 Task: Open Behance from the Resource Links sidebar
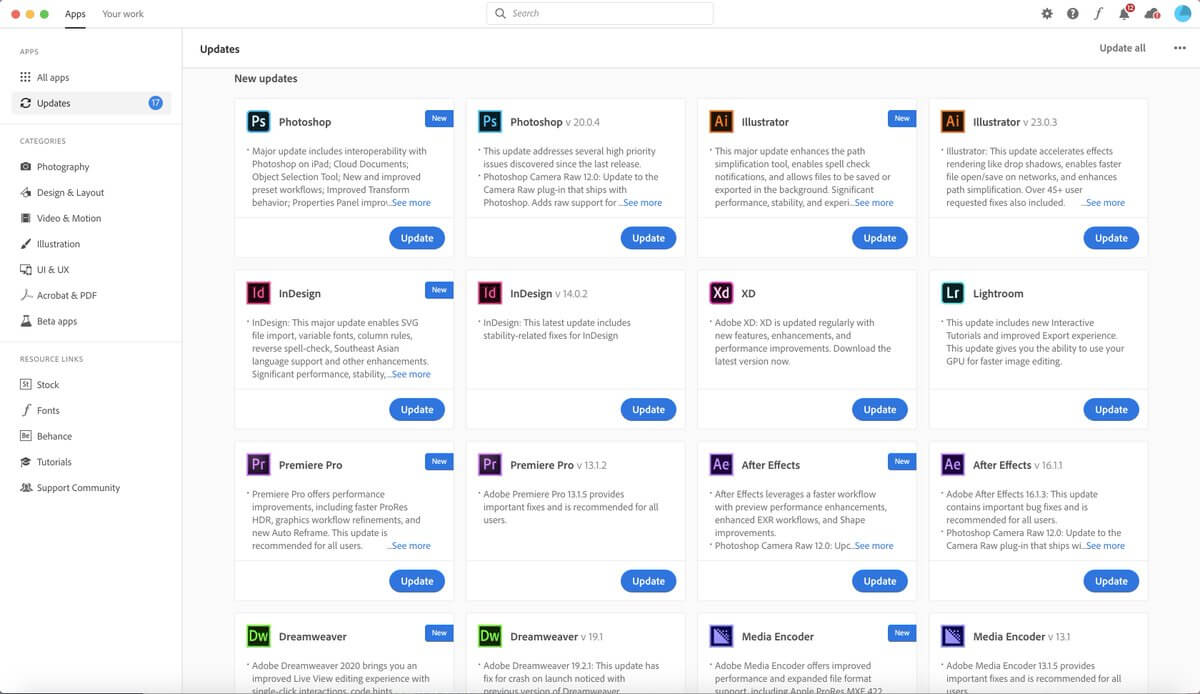[56, 436]
